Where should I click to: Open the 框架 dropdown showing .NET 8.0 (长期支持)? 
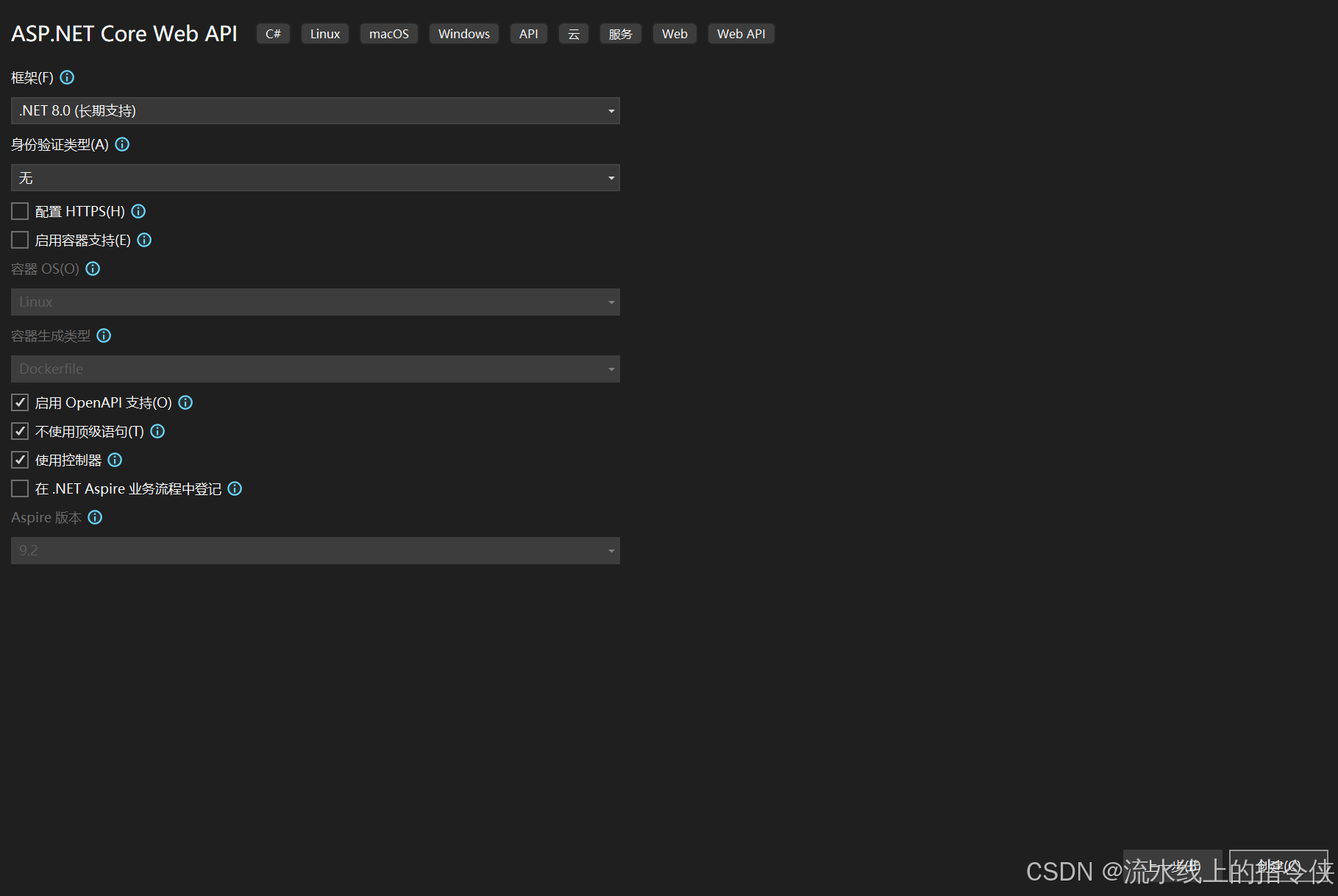pyautogui.click(x=316, y=111)
